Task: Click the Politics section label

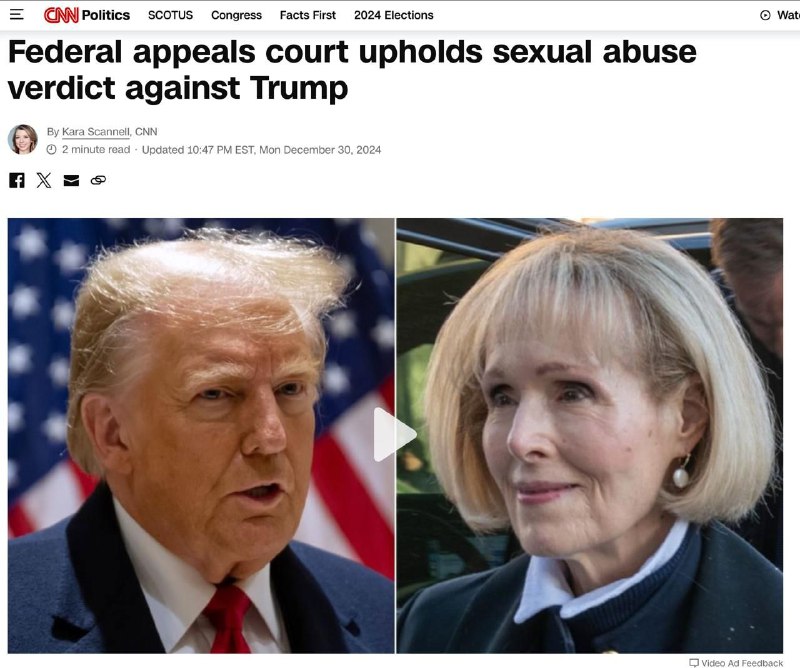Action: pos(106,15)
